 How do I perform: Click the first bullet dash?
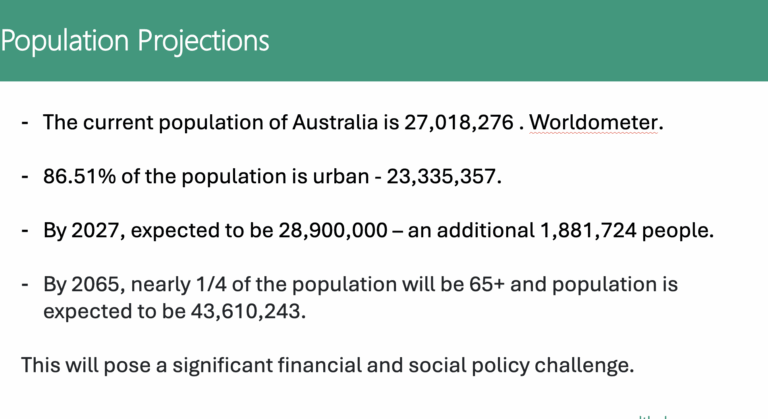(25, 123)
